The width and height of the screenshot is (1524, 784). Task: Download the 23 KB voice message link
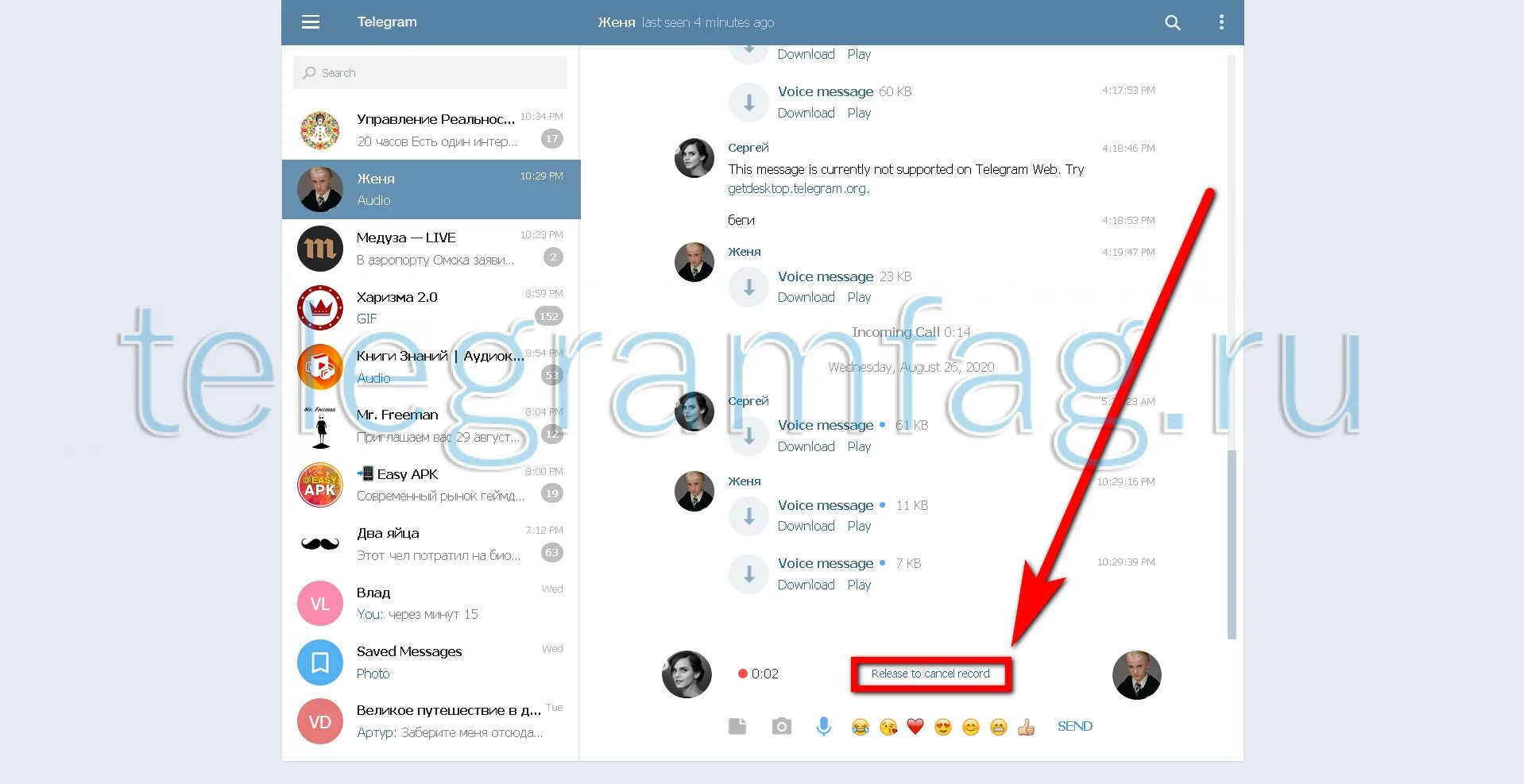[x=806, y=297]
